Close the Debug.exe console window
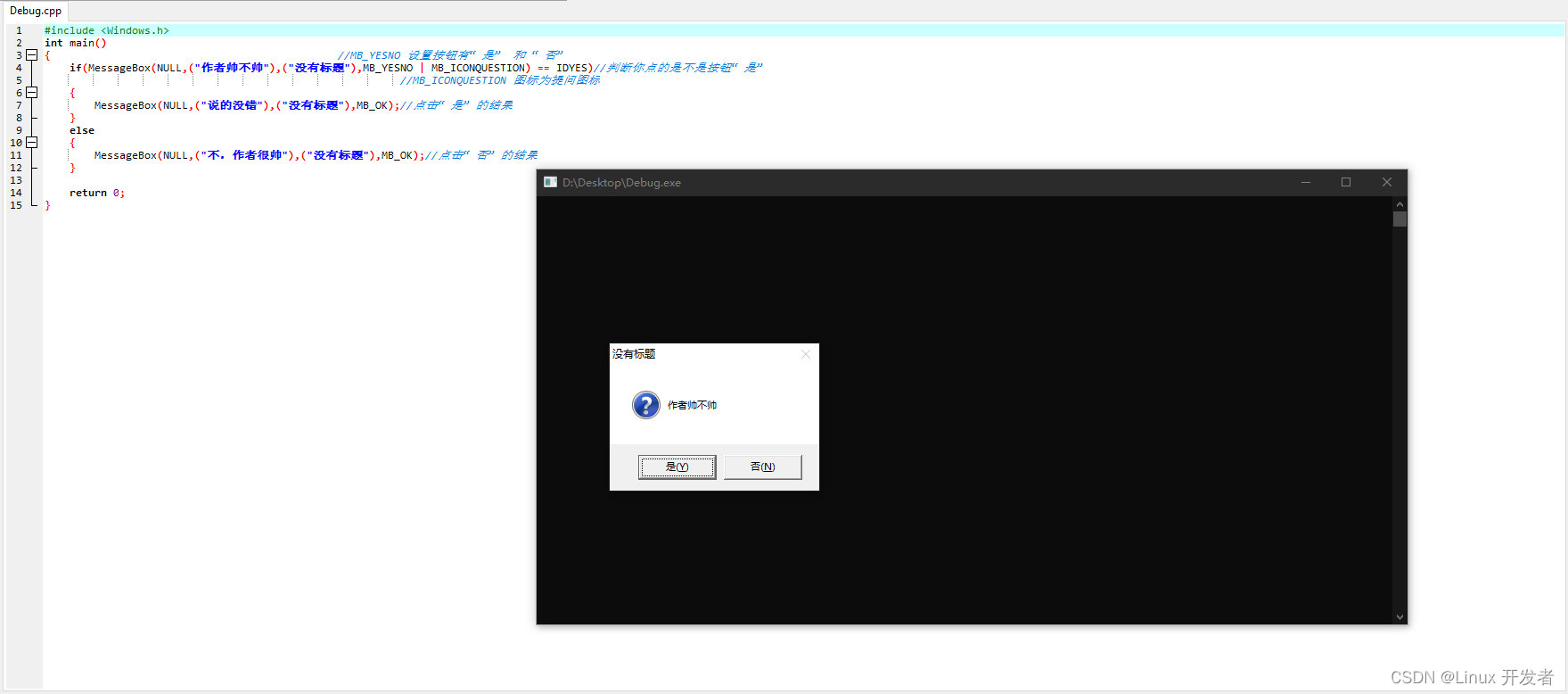Screen dimensions: 1568x694 click(x=1387, y=182)
